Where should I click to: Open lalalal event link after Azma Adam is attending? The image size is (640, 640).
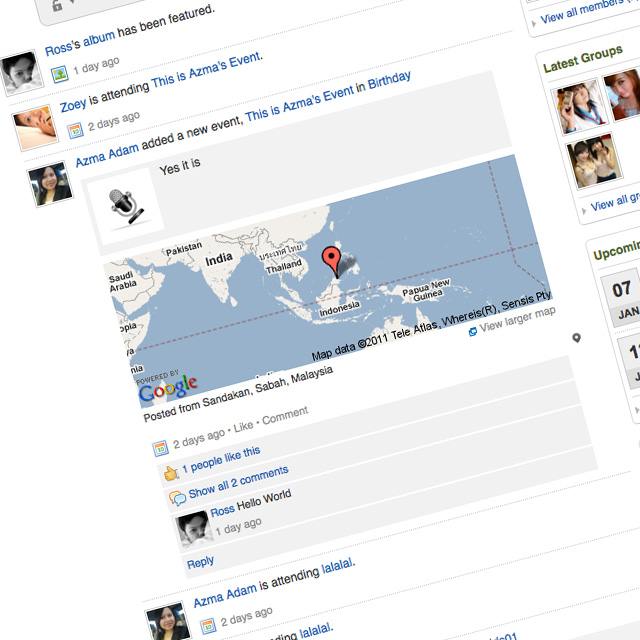pos(338,566)
